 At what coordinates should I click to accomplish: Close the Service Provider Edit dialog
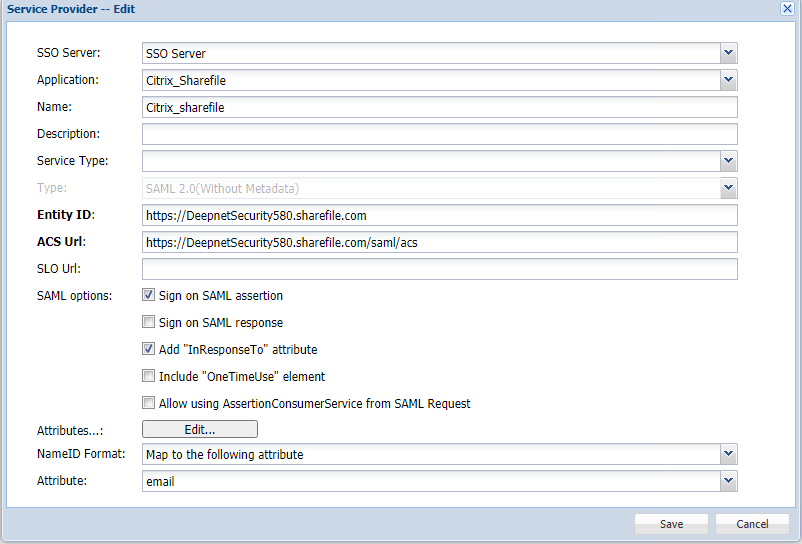point(787,8)
